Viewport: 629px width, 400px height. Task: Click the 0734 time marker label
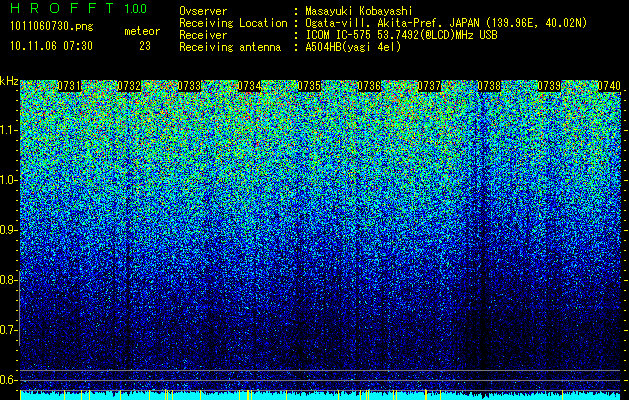249,86
